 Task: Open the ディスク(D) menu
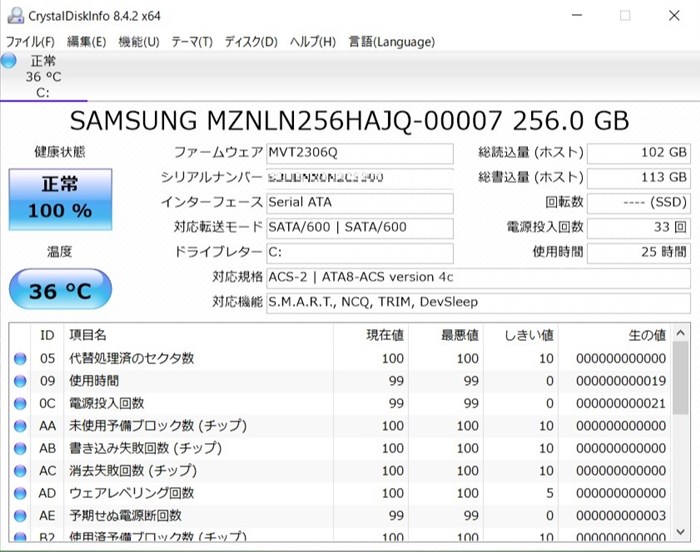[x=251, y=42]
